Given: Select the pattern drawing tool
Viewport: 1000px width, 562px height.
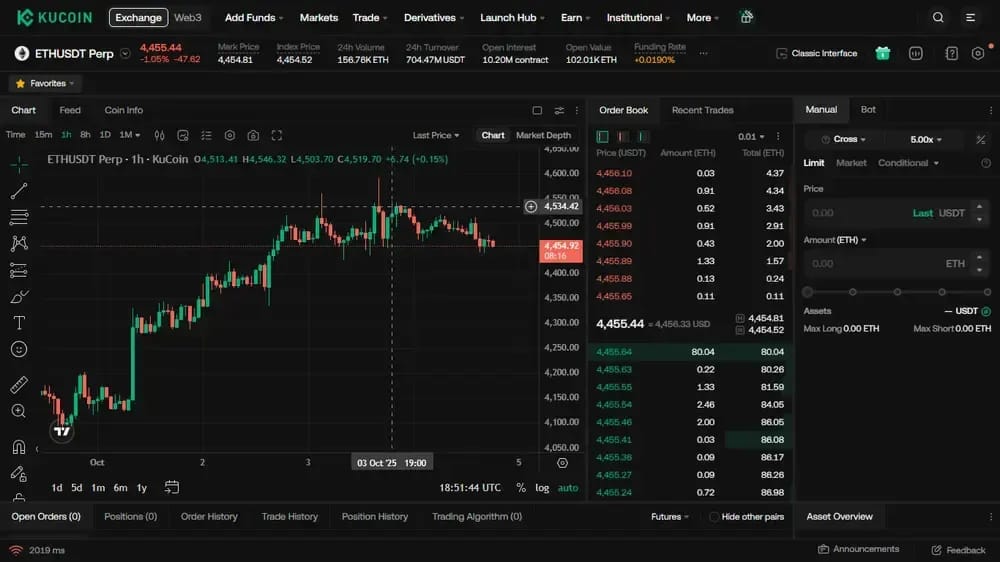Looking at the screenshot, I should coord(19,243).
